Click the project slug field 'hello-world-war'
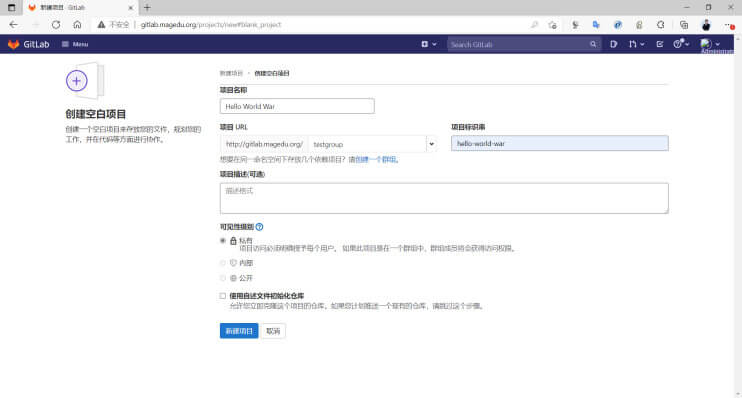The image size is (742, 398). tap(560, 143)
